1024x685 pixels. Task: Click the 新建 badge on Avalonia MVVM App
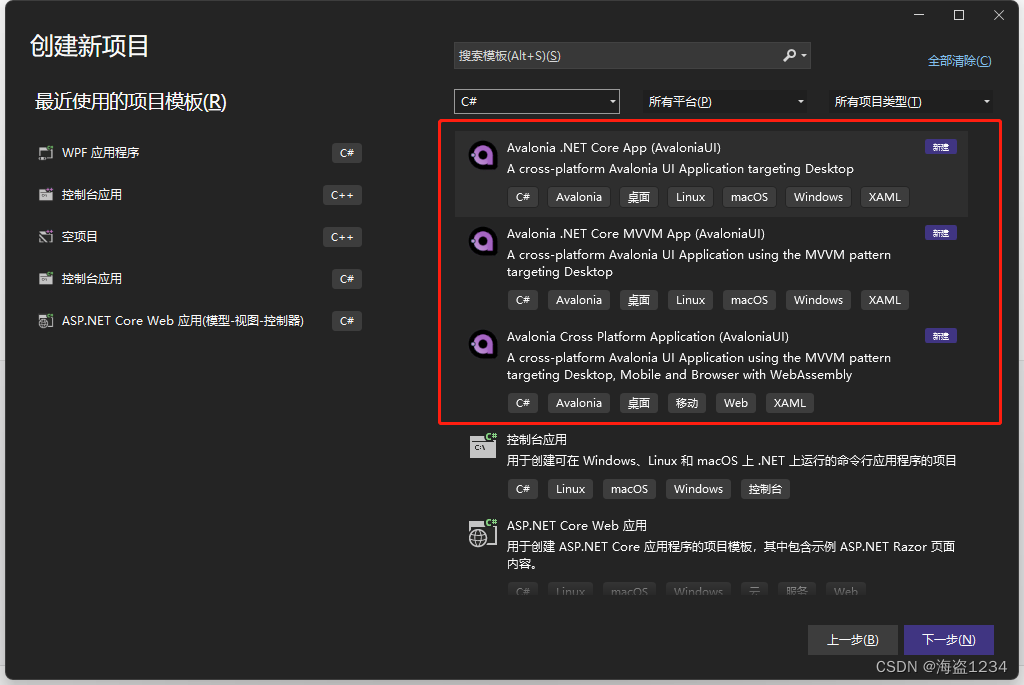(x=940, y=233)
